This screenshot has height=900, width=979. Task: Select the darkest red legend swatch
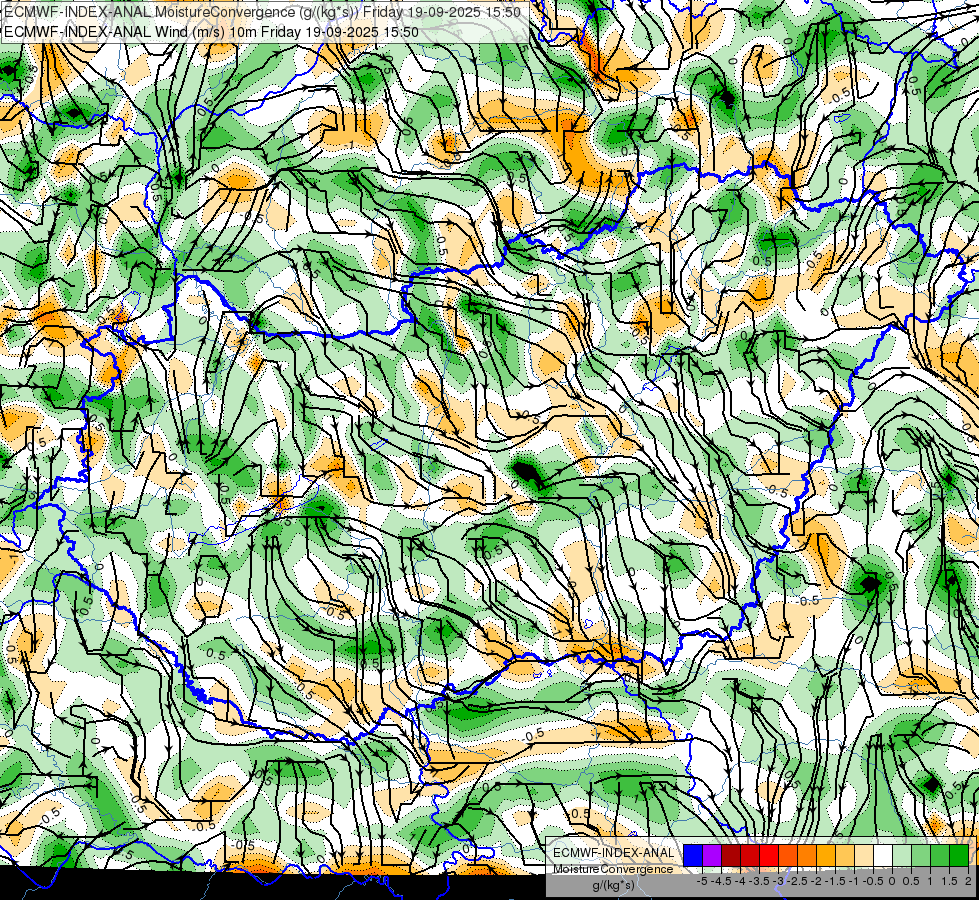(x=731, y=855)
